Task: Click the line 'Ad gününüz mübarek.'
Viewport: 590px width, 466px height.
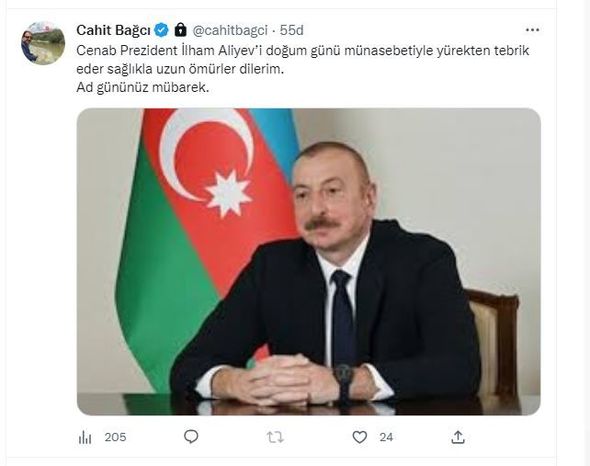Action: 143,88
